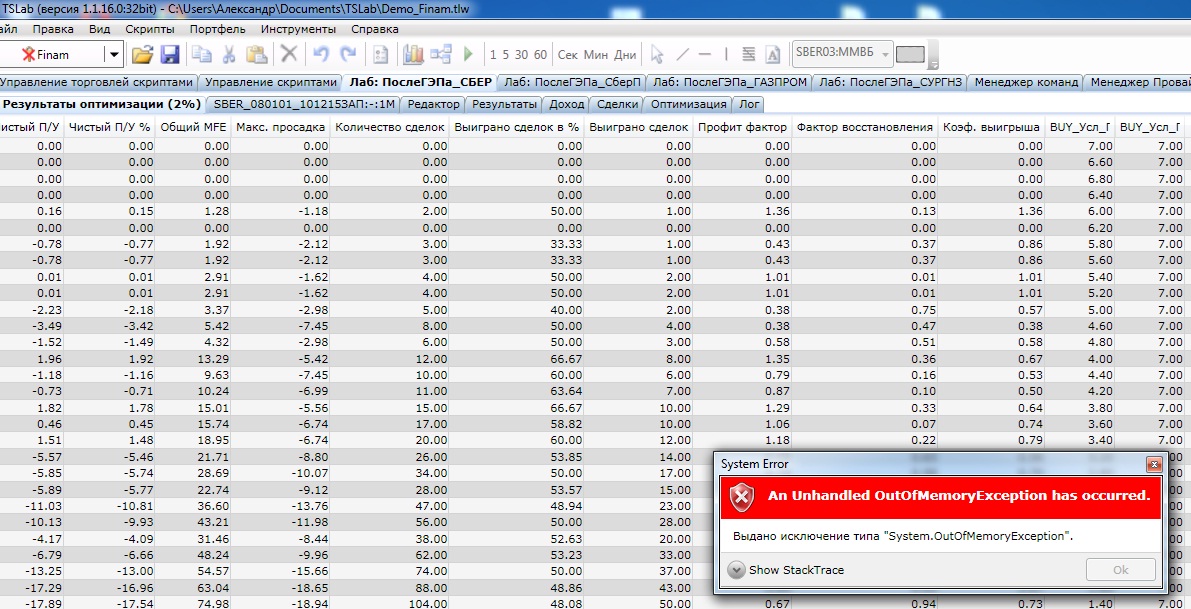
Task: Click Ok button in System Error dialog
Action: point(1120,570)
